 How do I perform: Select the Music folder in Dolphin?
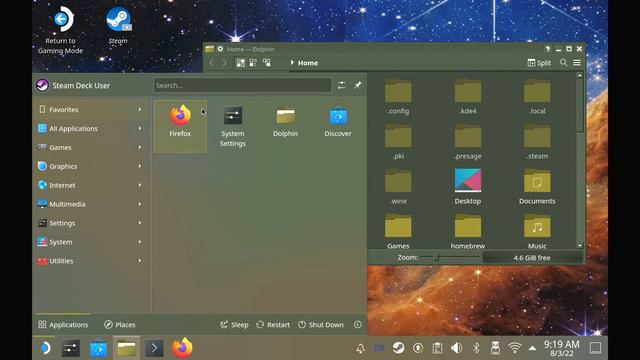pyautogui.click(x=537, y=232)
